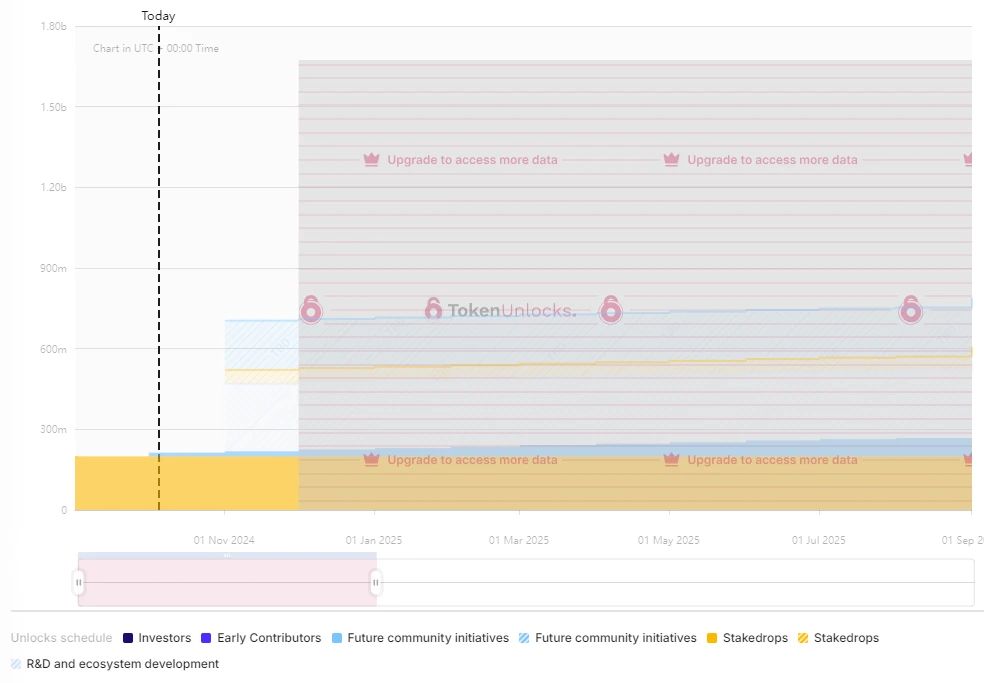Click the lower-middle 'Upgrade to access more data' text
The width and height of the screenshot is (984, 683).
(772, 460)
